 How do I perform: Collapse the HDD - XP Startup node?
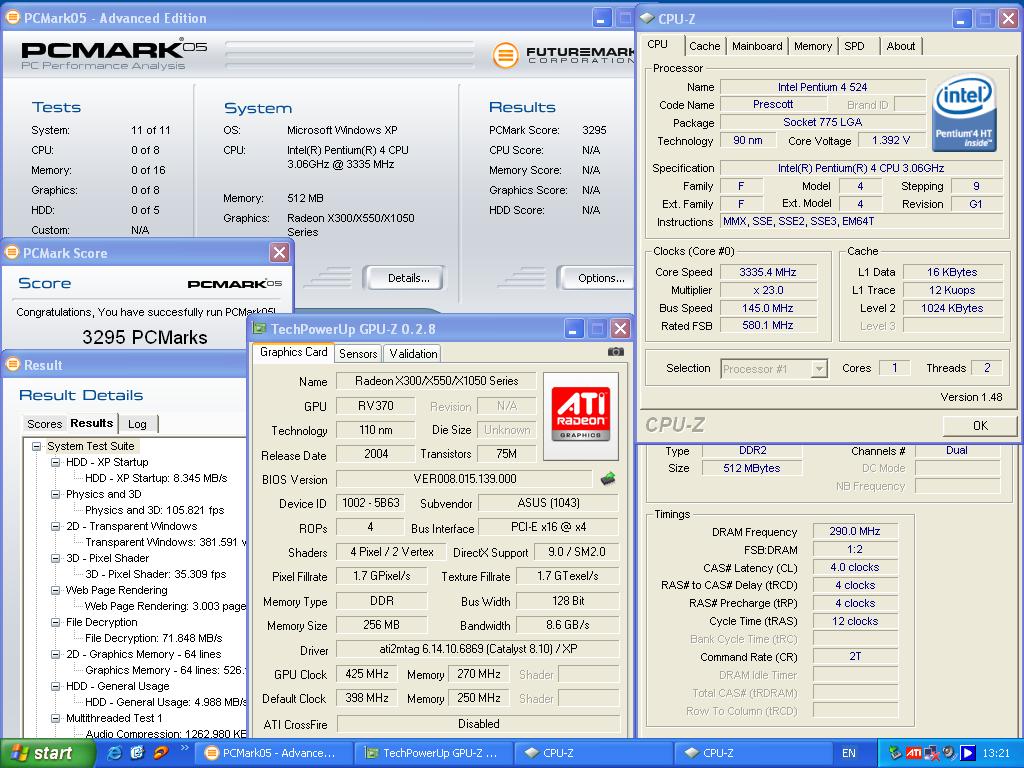(x=56, y=462)
